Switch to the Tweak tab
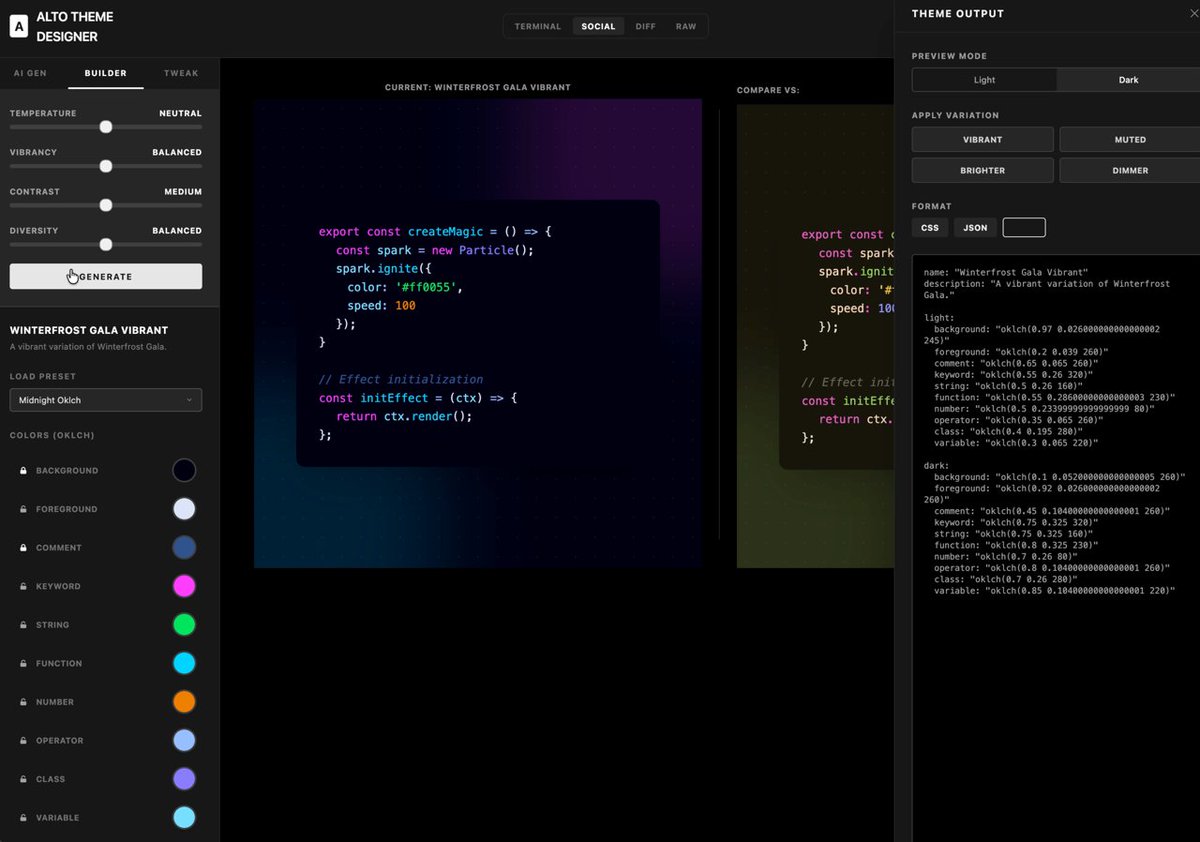1200x842 pixels. pyautogui.click(x=182, y=73)
